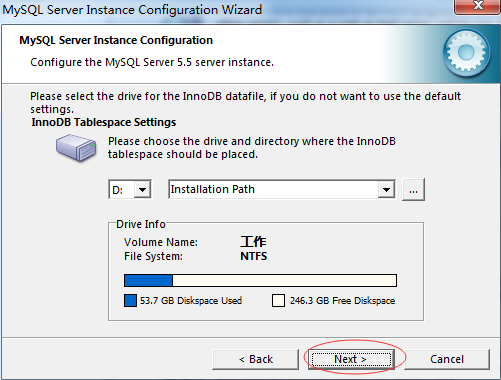The width and height of the screenshot is (501, 380).
Task: Click the hard drive icon
Action: point(76,148)
